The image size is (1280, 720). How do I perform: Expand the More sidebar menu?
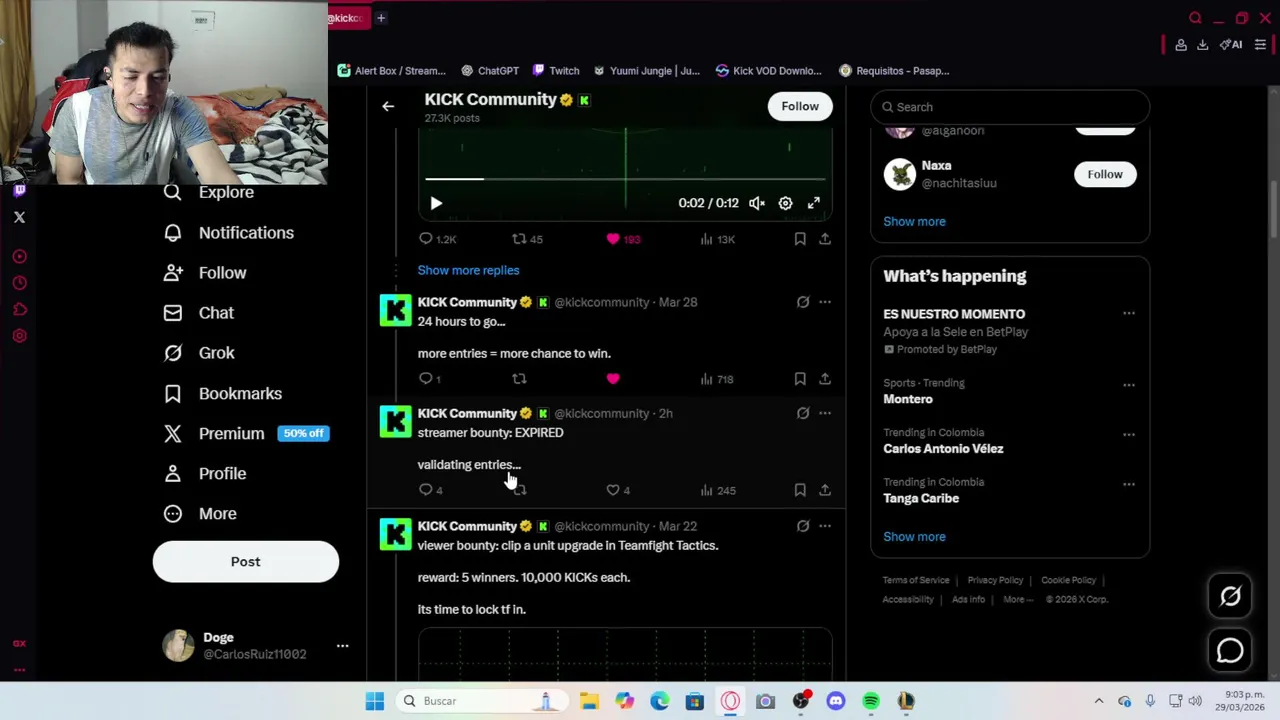(x=200, y=514)
